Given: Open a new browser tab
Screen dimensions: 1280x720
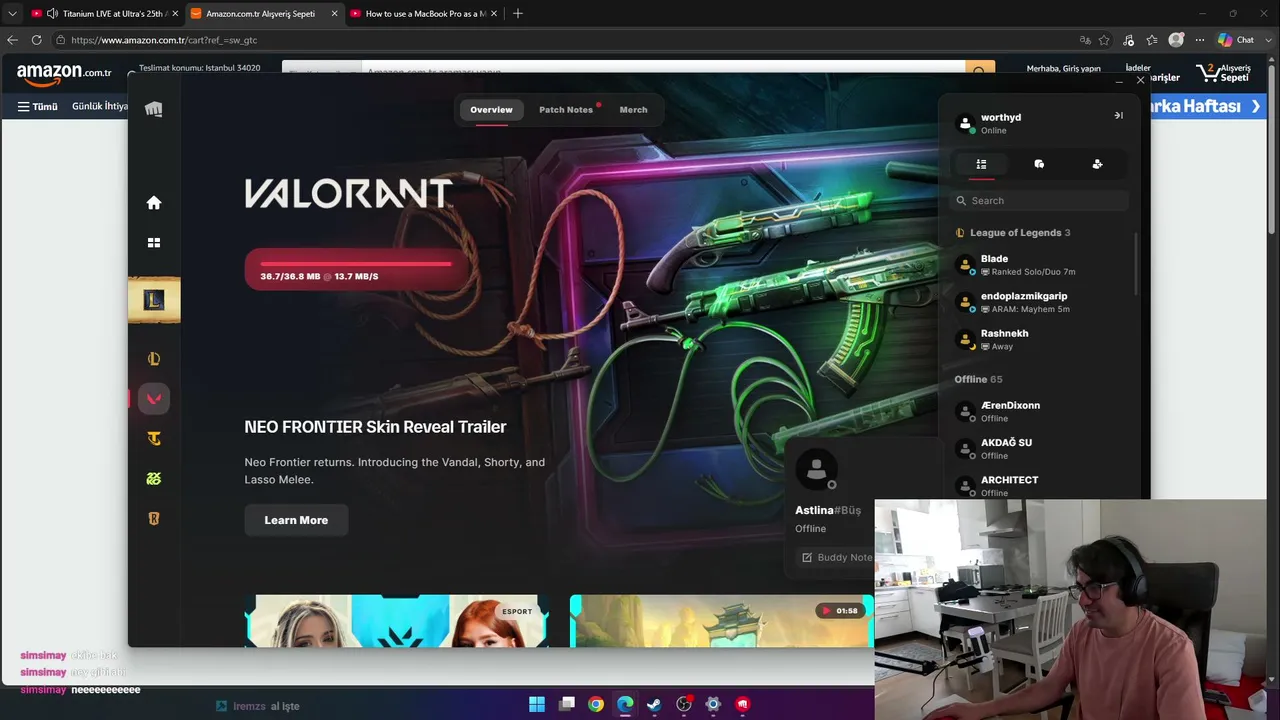Looking at the screenshot, I should (x=517, y=14).
